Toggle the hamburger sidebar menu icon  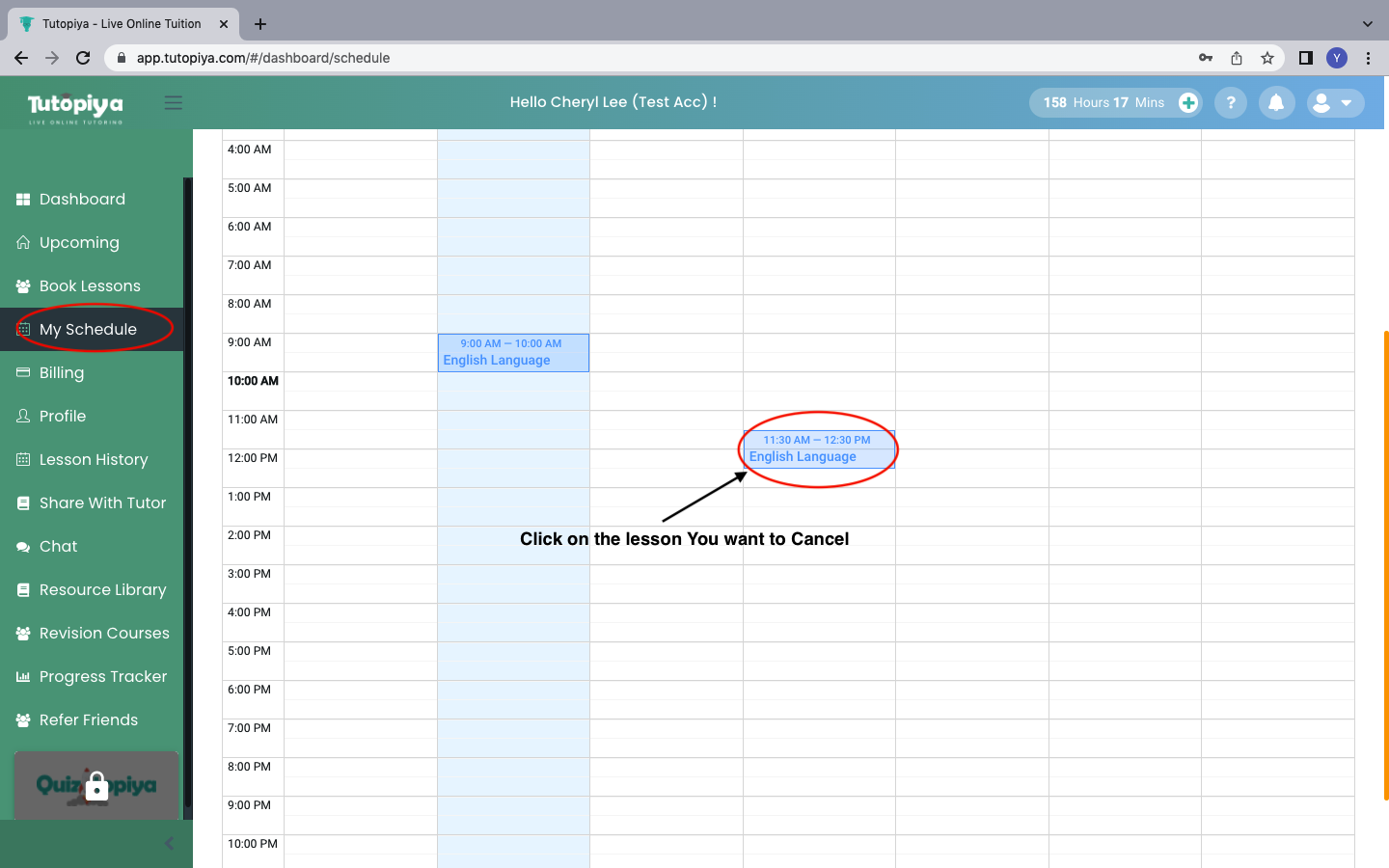[x=174, y=103]
